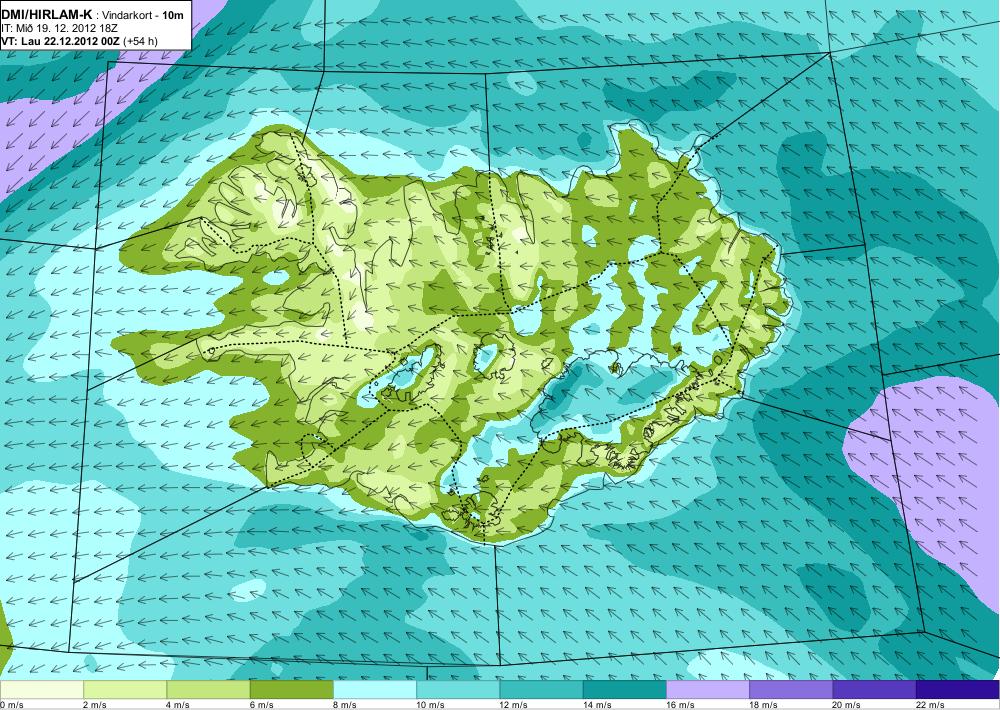Select the lavender 16–18 m/s legend swatch
The width and height of the screenshot is (1000, 710).
coord(708,690)
